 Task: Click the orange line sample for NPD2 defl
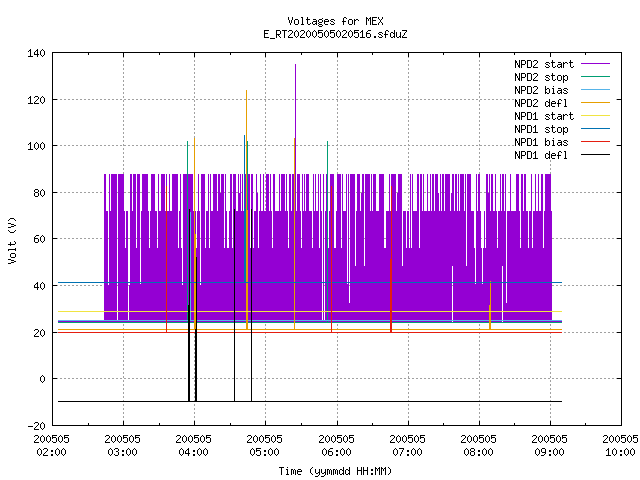[x=595, y=102]
